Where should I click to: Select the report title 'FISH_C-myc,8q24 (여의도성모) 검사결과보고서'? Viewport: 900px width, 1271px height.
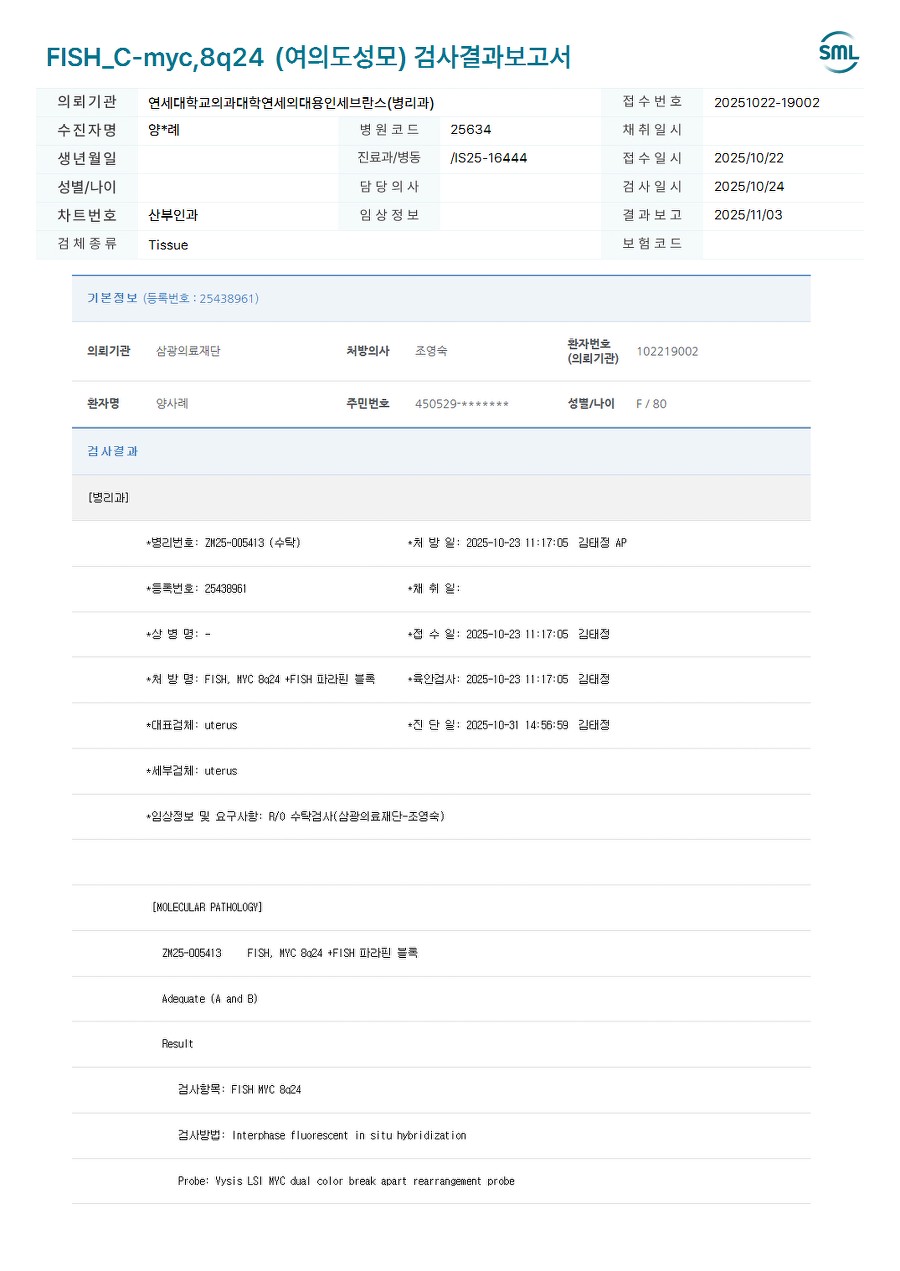[308, 57]
